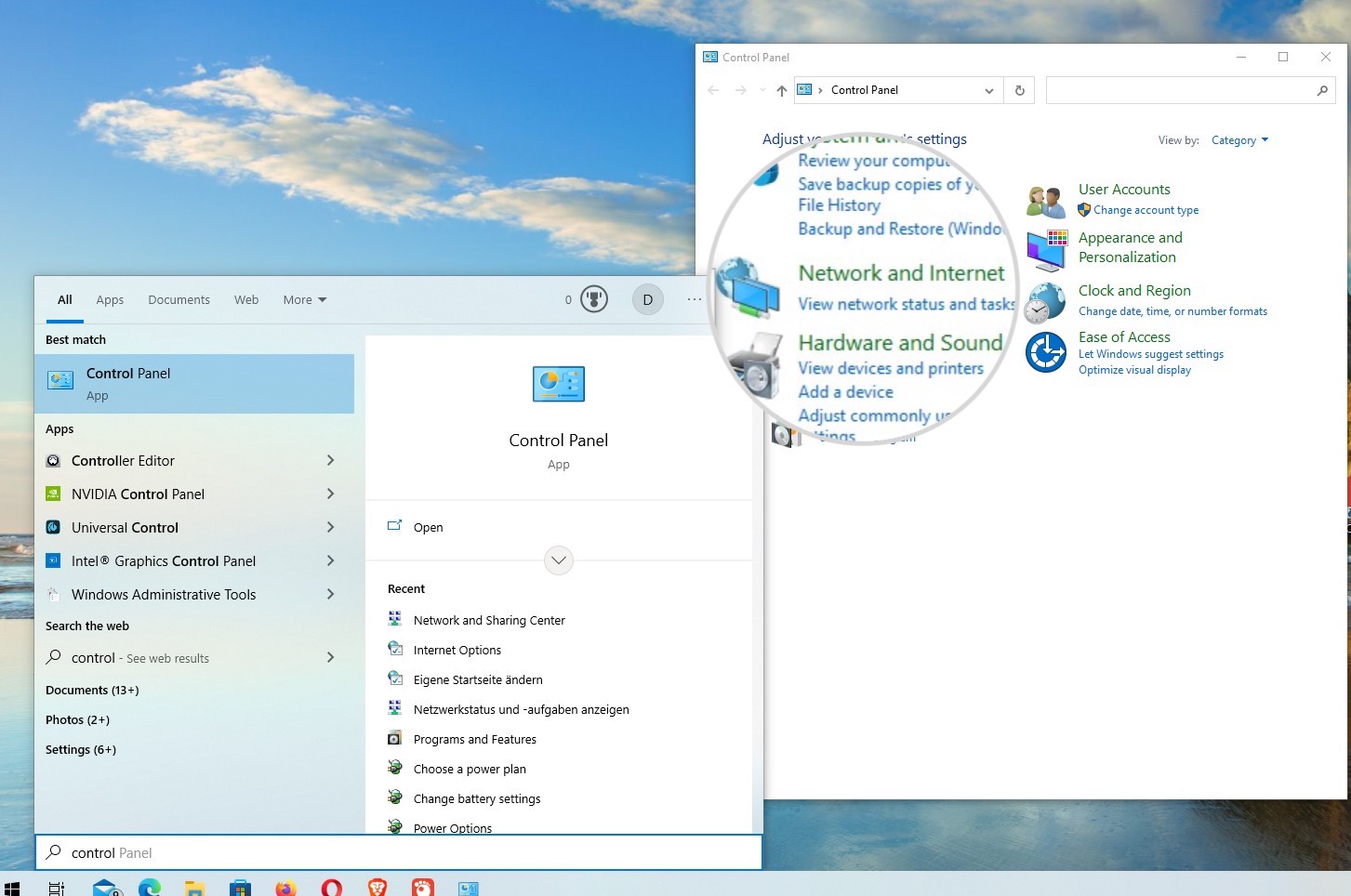Open Control Panel best match result

[x=194, y=384]
